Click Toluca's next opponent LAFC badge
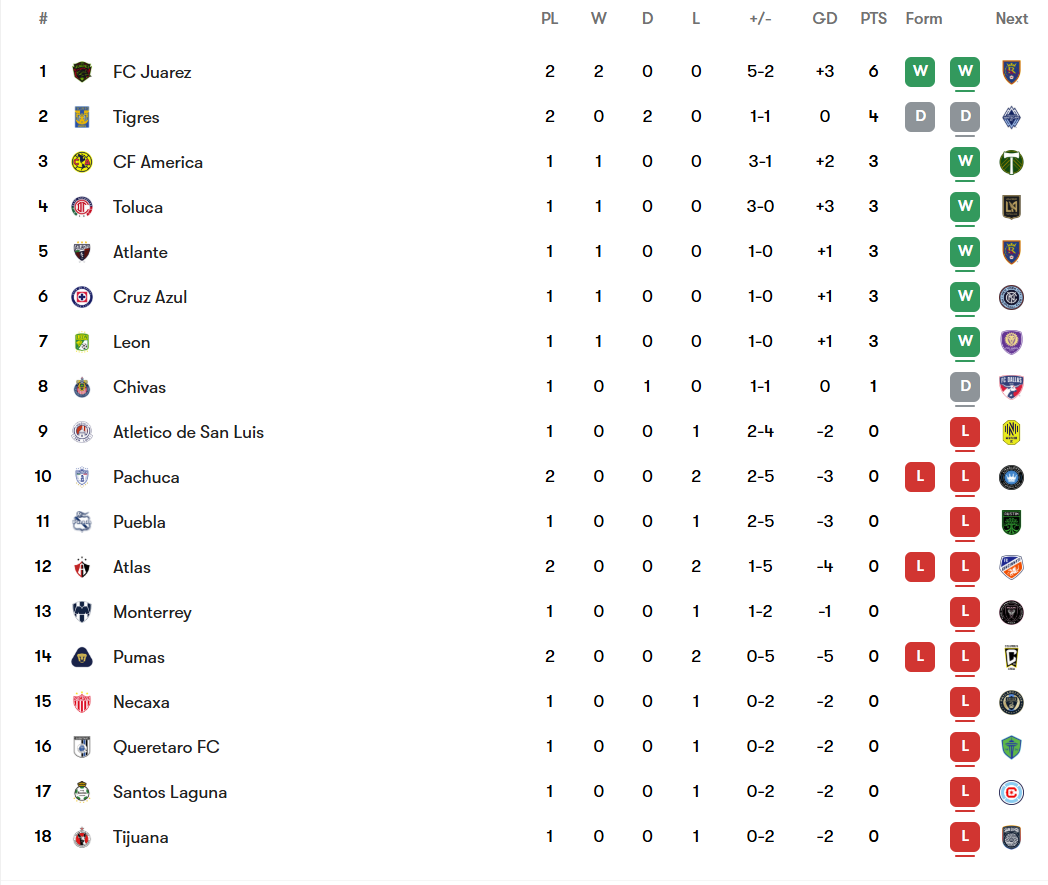 (x=1011, y=207)
